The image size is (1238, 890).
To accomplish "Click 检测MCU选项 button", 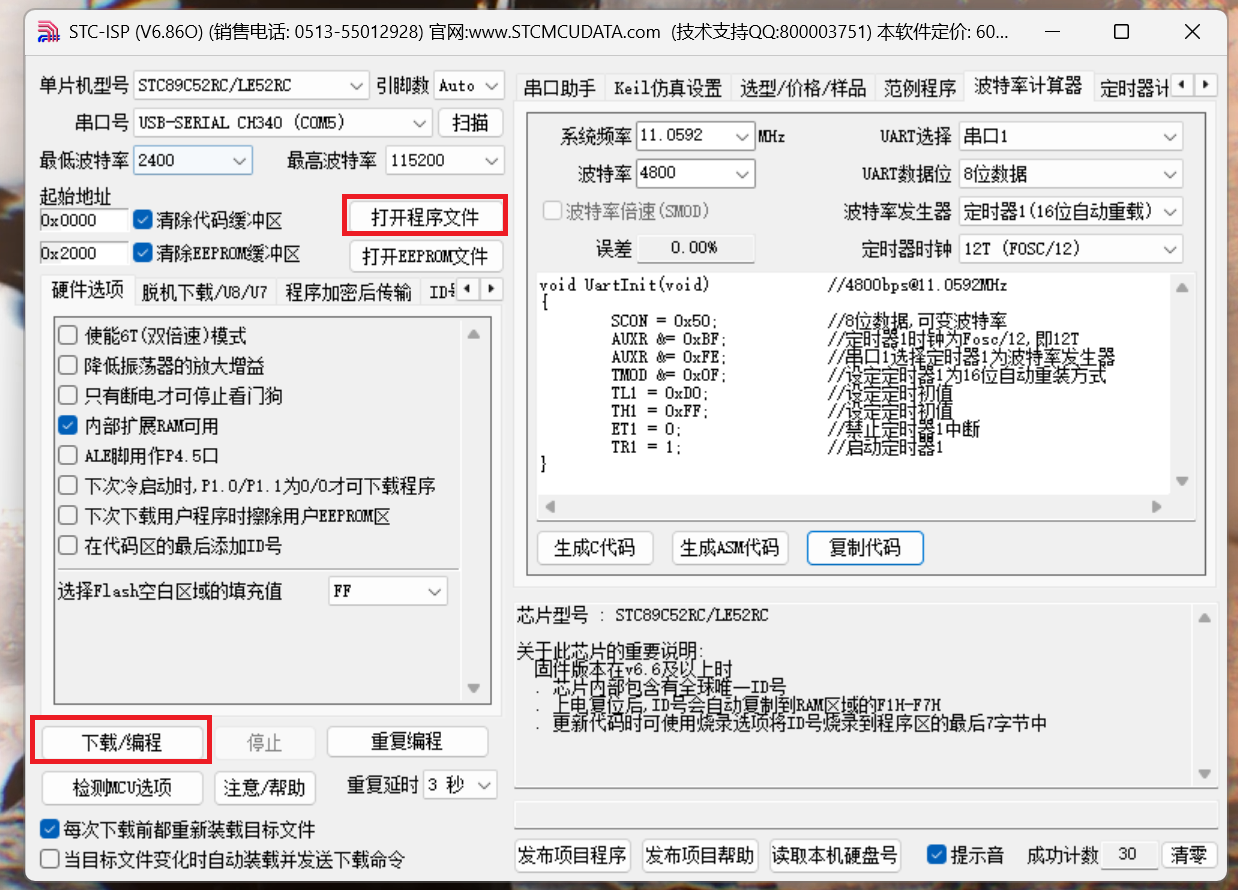I will (122, 788).
